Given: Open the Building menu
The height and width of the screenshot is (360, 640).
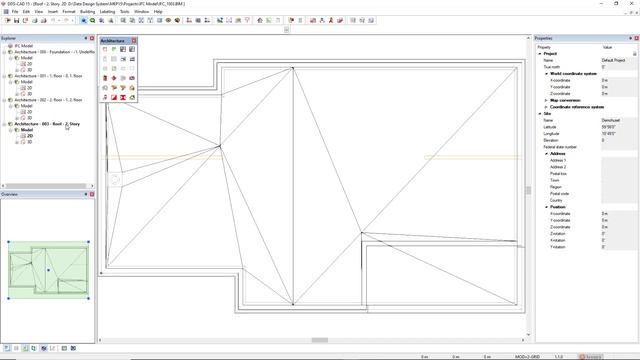Looking at the screenshot, I should coord(87,12).
